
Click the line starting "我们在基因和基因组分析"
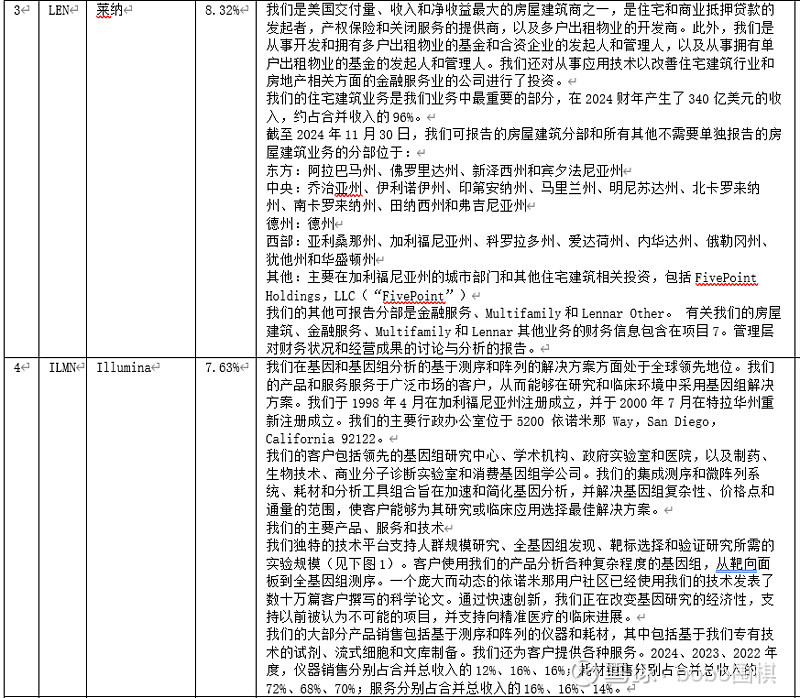[x=520, y=367]
